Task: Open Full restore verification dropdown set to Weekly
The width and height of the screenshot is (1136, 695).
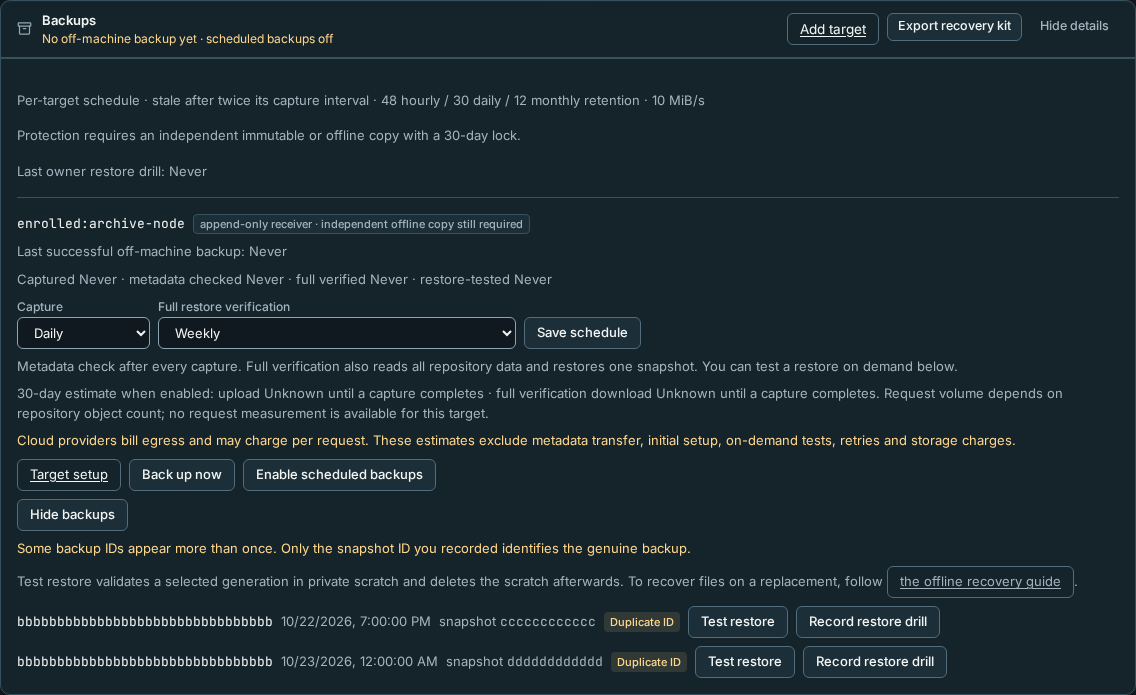Action: [337, 333]
